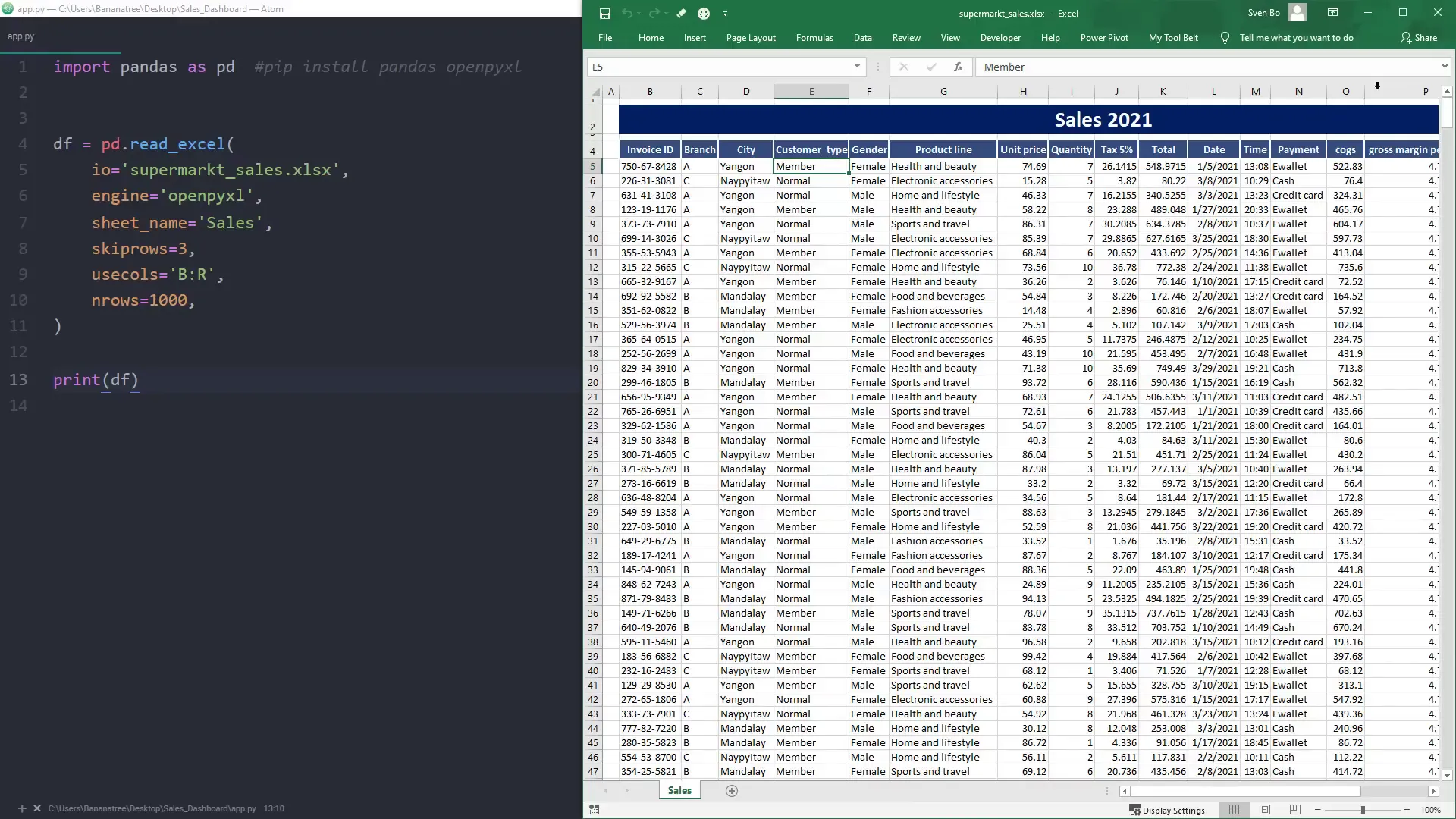The width and height of the screenshot is (1456, 819).
Task: Click the Redo icon
Action: 652,13
